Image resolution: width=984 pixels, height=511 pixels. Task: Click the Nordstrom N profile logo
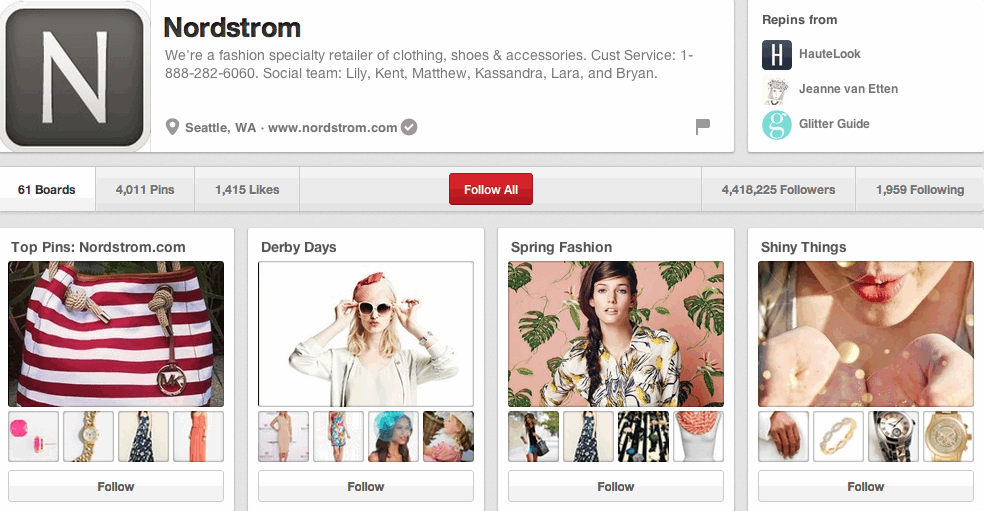[x=73, y=77]
